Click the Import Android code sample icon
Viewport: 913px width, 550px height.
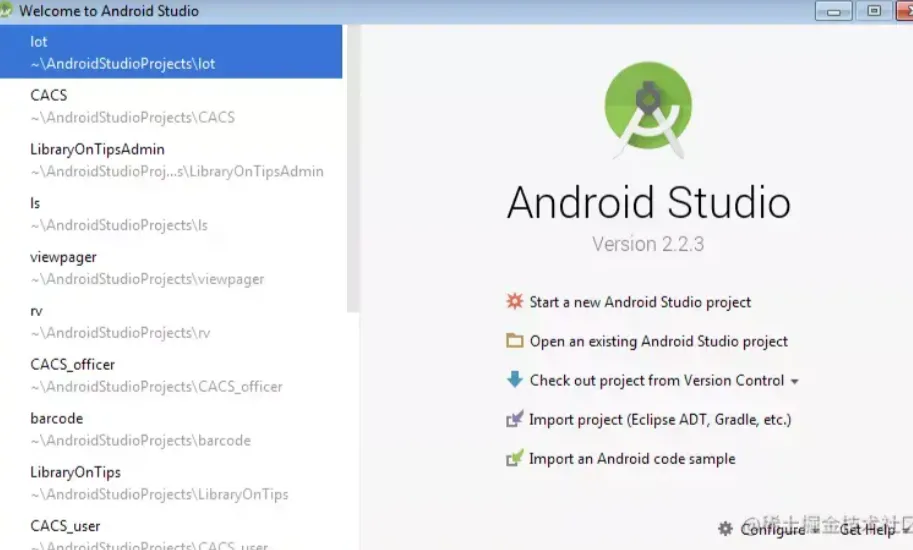pyautogui.click(x=515, y=458)
